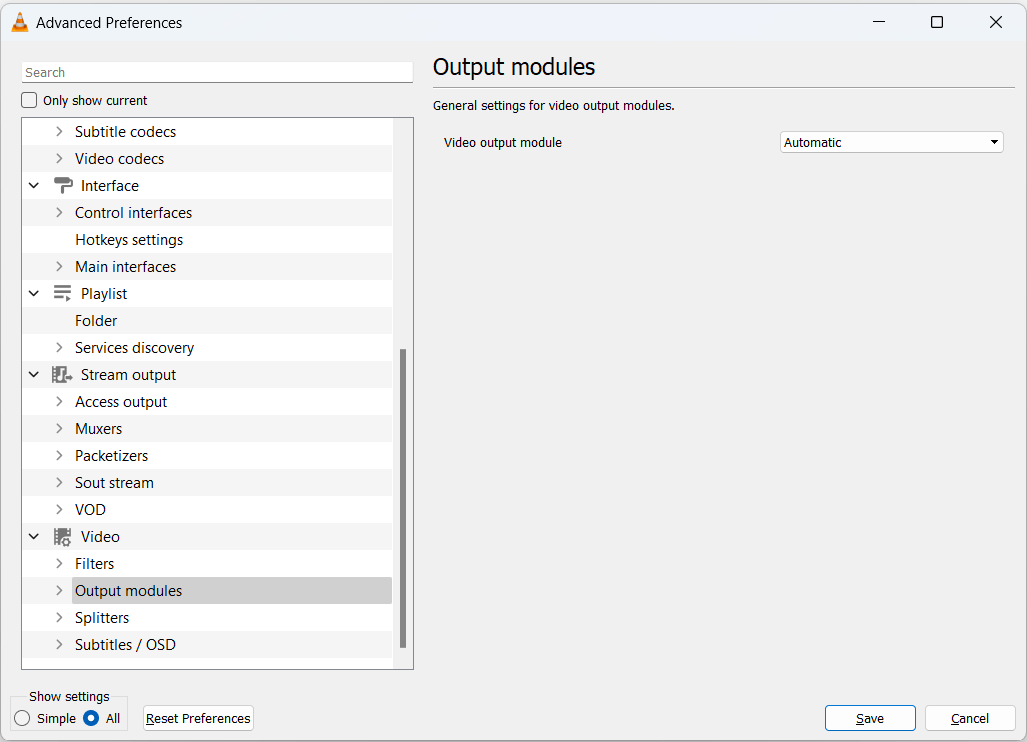Click the Reset Preferences button
The image size is (1027, 742).
(197, 717)
